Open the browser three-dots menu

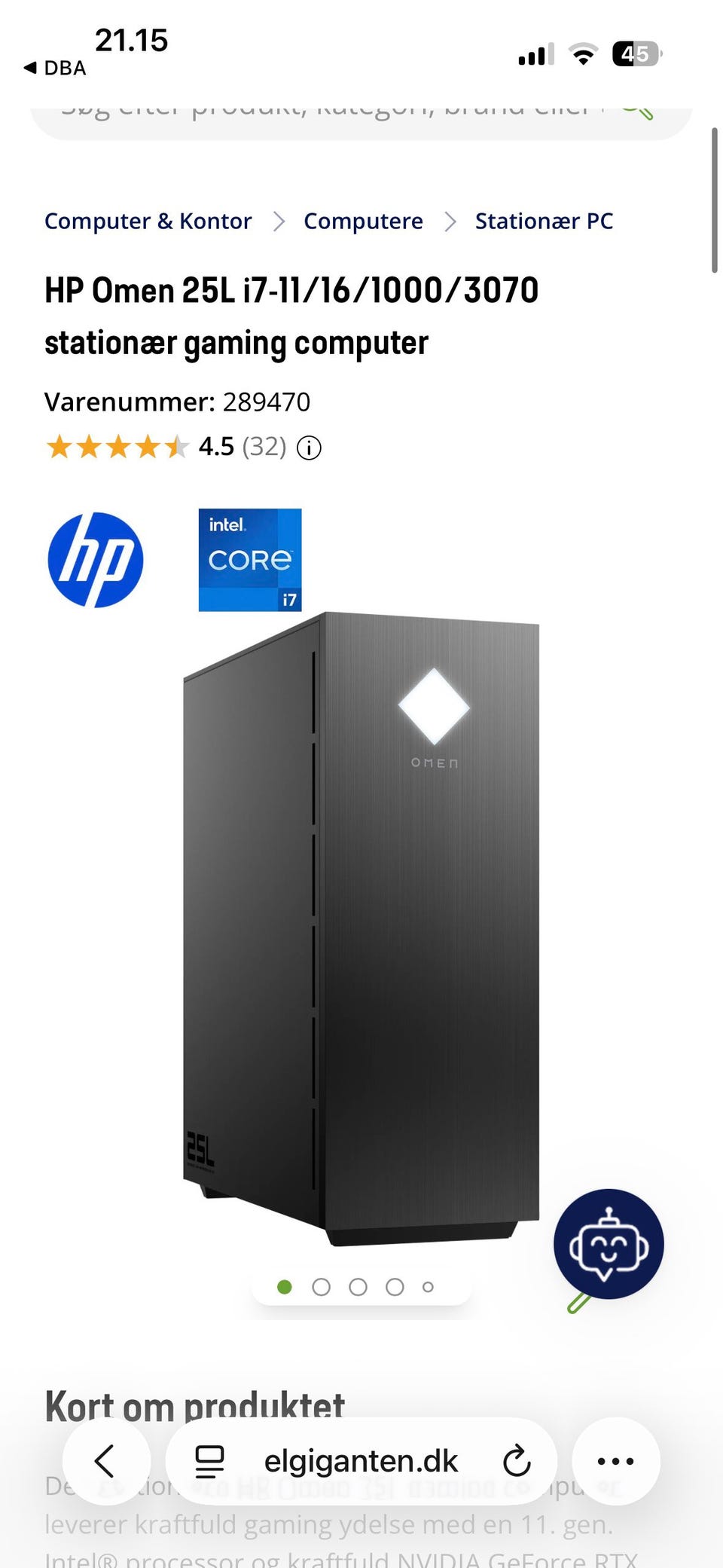click(x=616, y=1461)
